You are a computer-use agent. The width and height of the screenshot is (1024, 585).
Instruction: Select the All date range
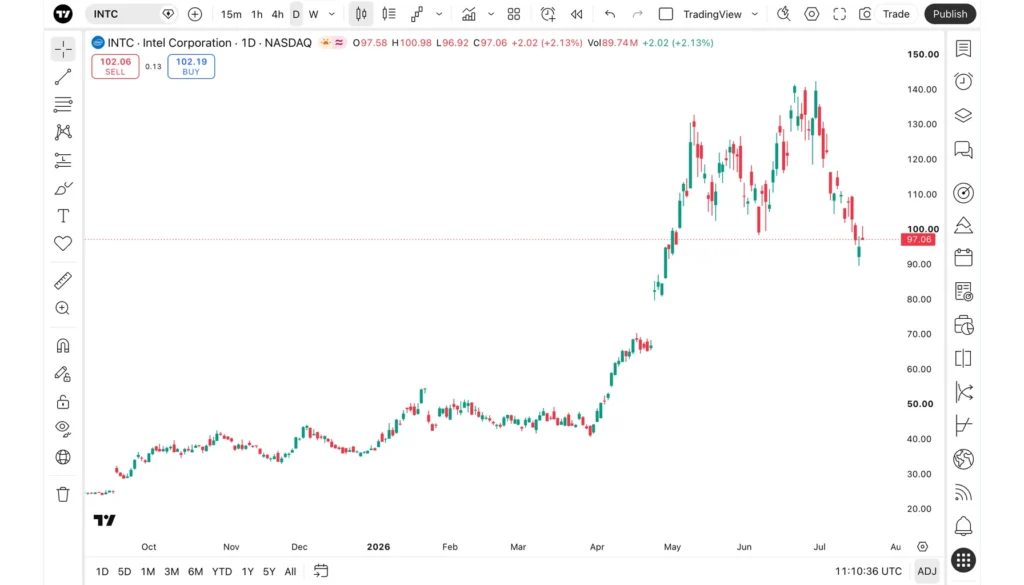(x=291, y=571)
